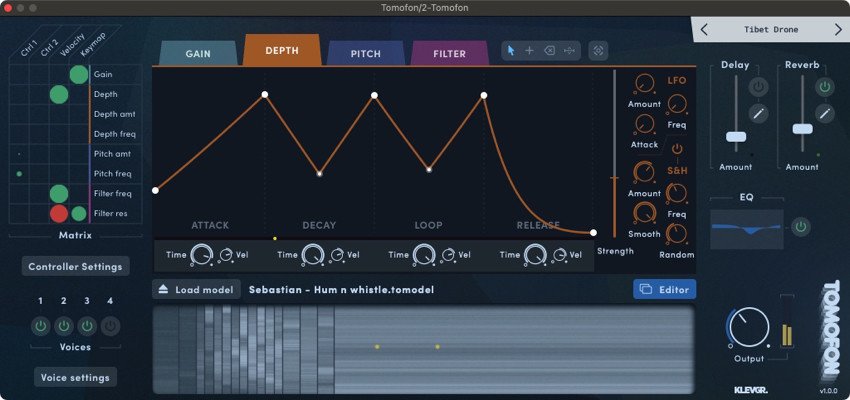Screen dimensions: 850x400
Task: Click the fit envelope view icon
Action: click(x=598, y=50)
